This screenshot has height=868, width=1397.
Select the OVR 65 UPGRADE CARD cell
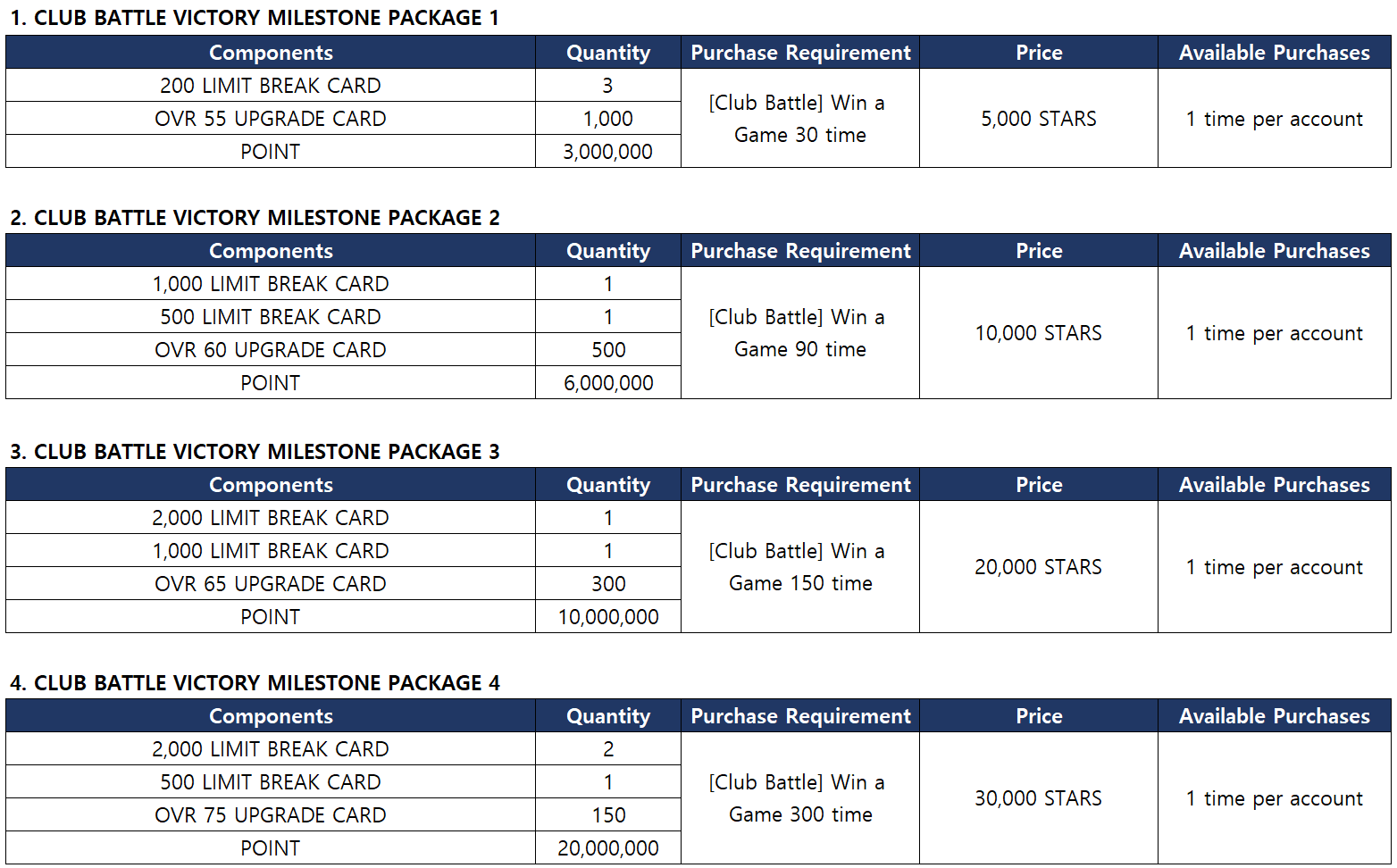click(x=270, y=584)
